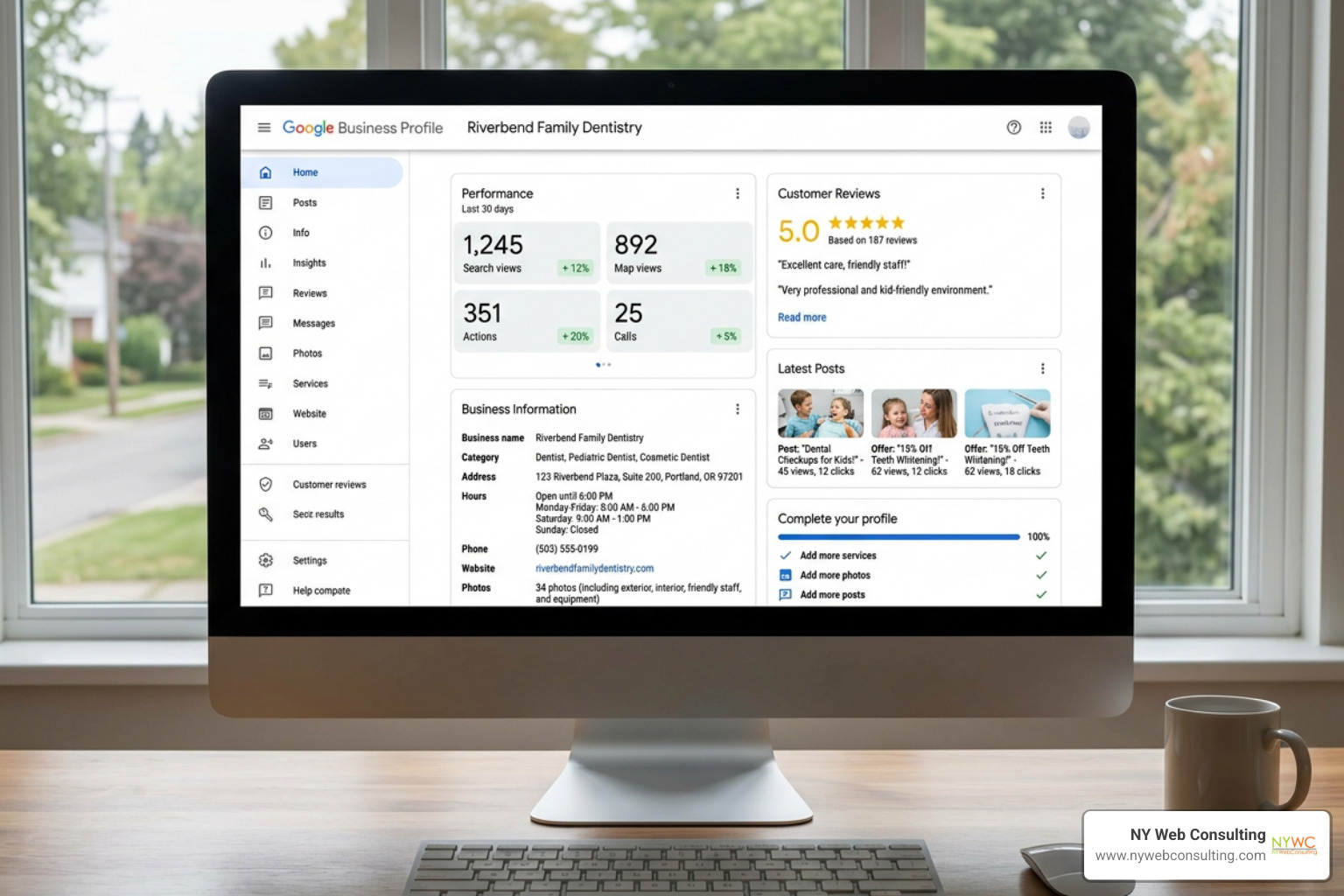Click the +12% search views badge

coord(576,269)
